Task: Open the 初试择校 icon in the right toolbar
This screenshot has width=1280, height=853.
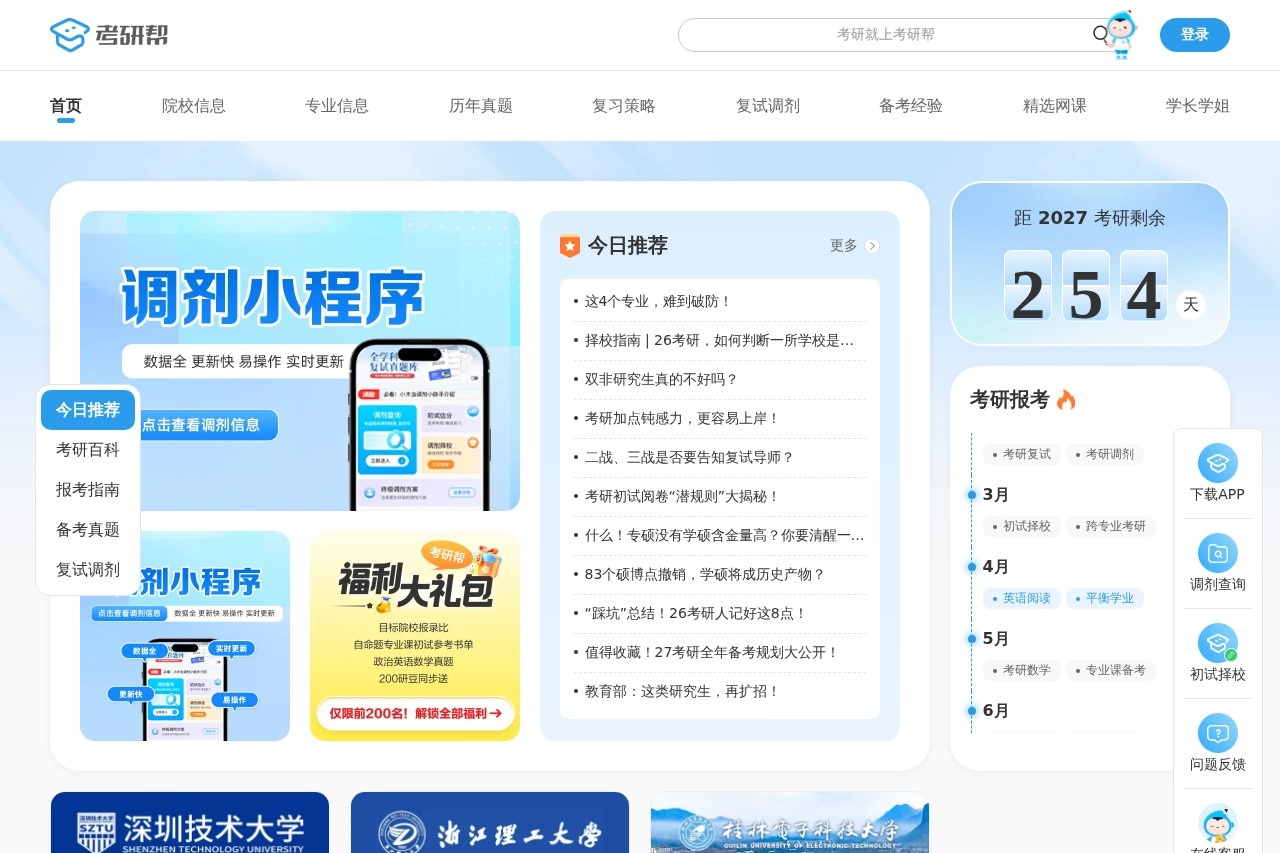Action: point(1218,643)
